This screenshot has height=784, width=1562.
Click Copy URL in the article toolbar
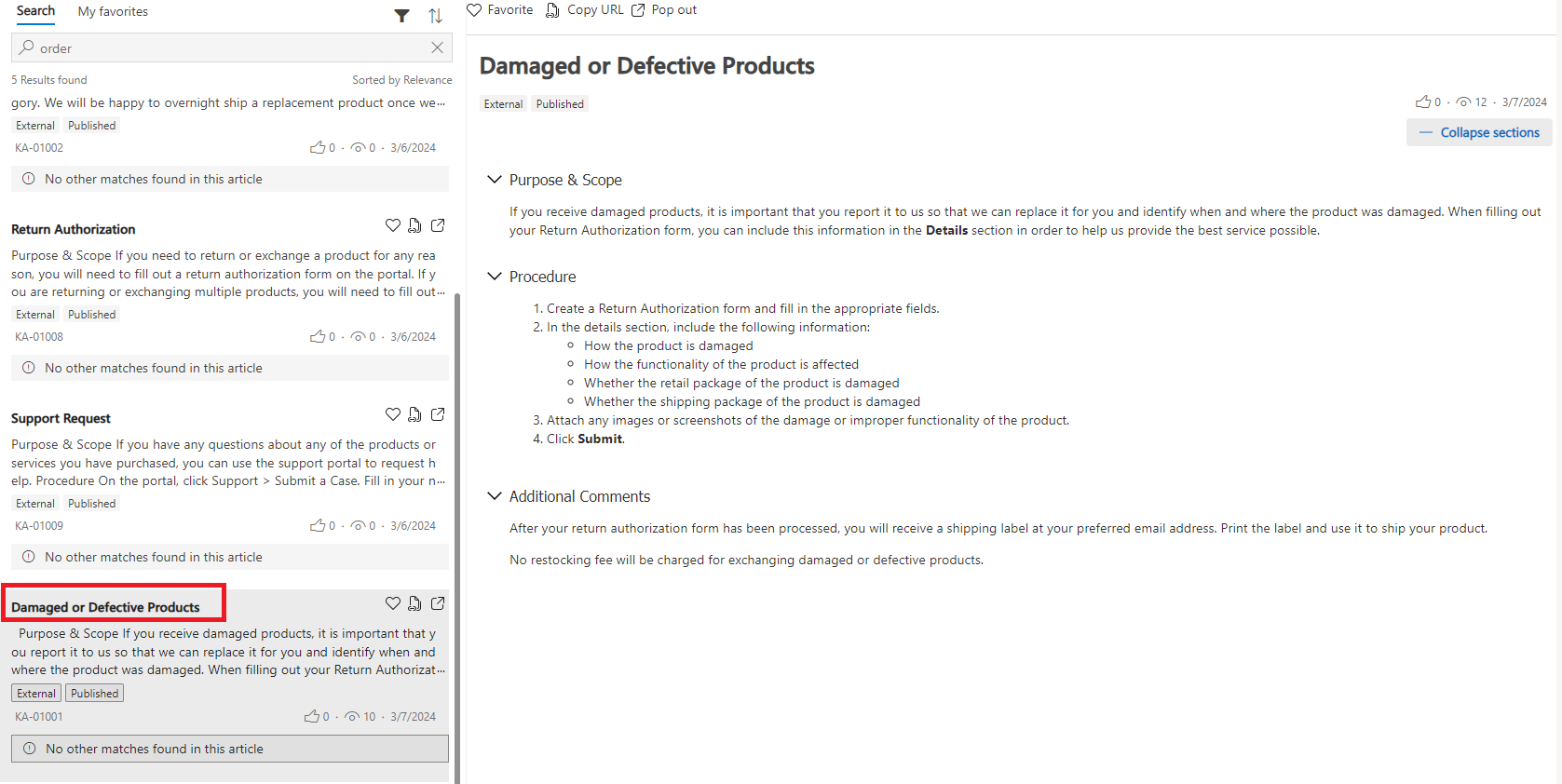coord(585,10)
